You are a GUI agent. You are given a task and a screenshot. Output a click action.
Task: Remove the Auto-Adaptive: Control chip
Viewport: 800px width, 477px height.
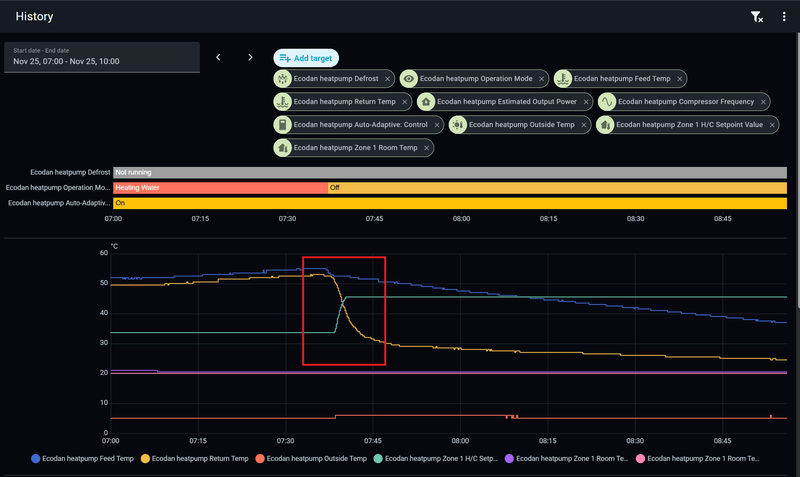(x=437, y=125)
